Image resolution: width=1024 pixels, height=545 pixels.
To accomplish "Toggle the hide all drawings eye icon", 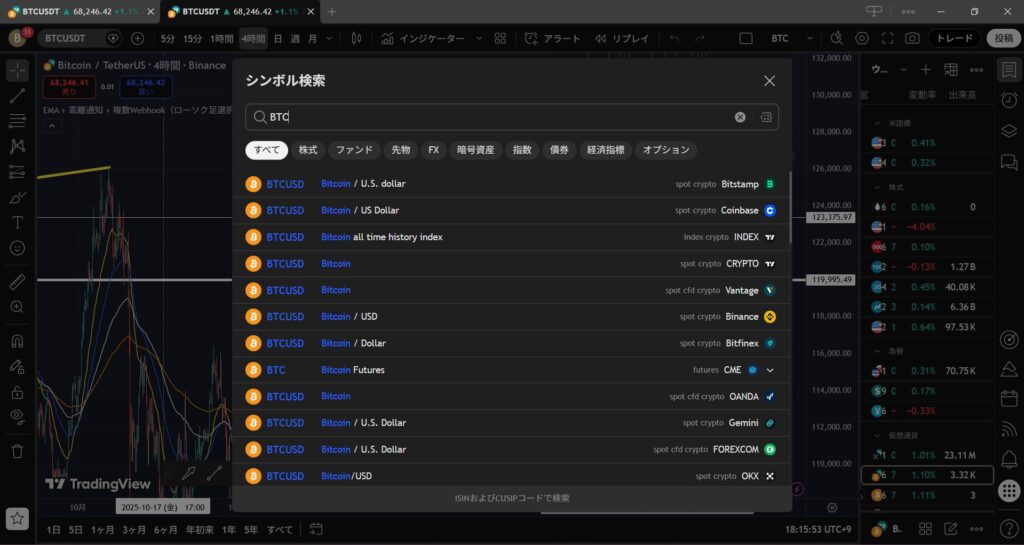I will coord(17,415).
